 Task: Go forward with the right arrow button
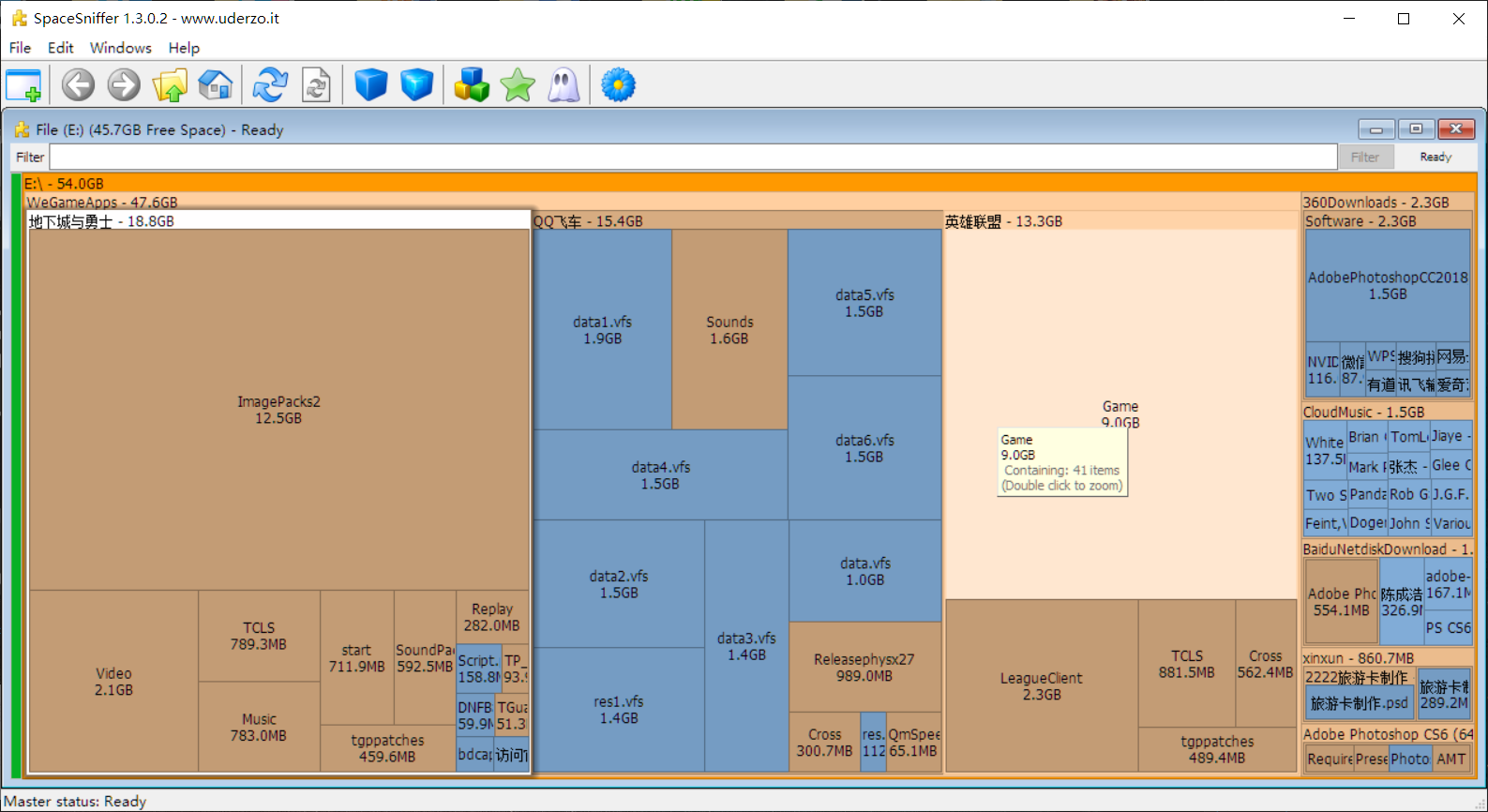point(124,85)
